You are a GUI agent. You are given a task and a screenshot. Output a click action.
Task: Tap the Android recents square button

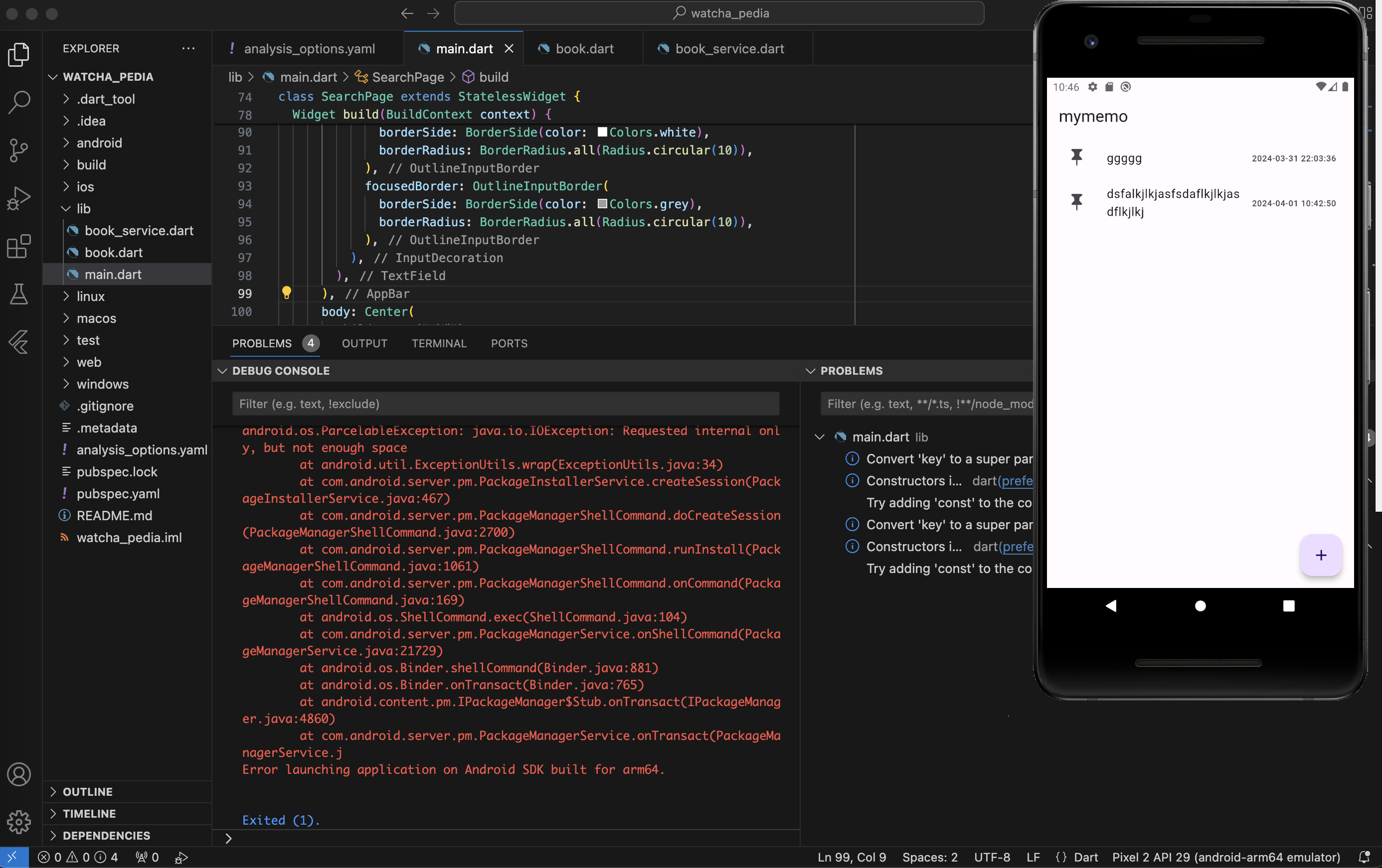pos(1288,606)
